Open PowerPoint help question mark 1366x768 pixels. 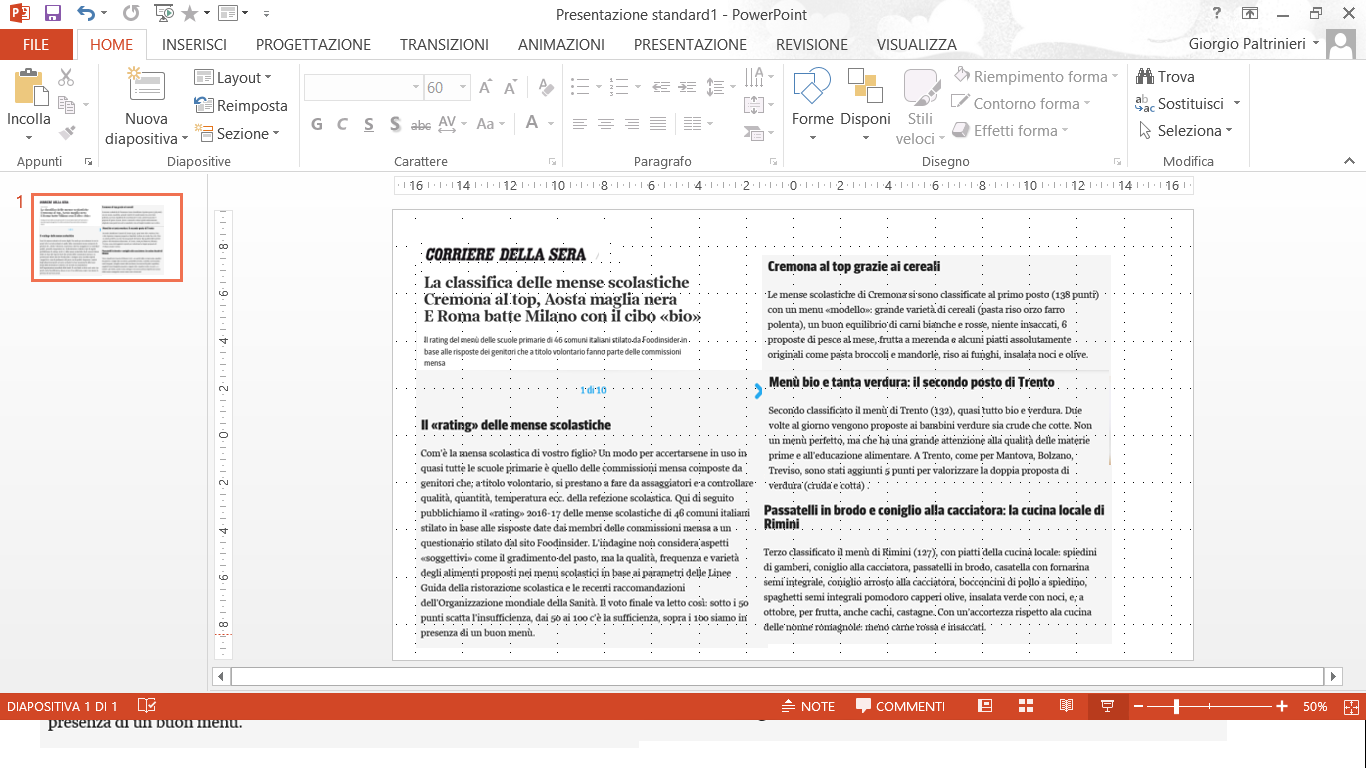(x=1216, y=13)
